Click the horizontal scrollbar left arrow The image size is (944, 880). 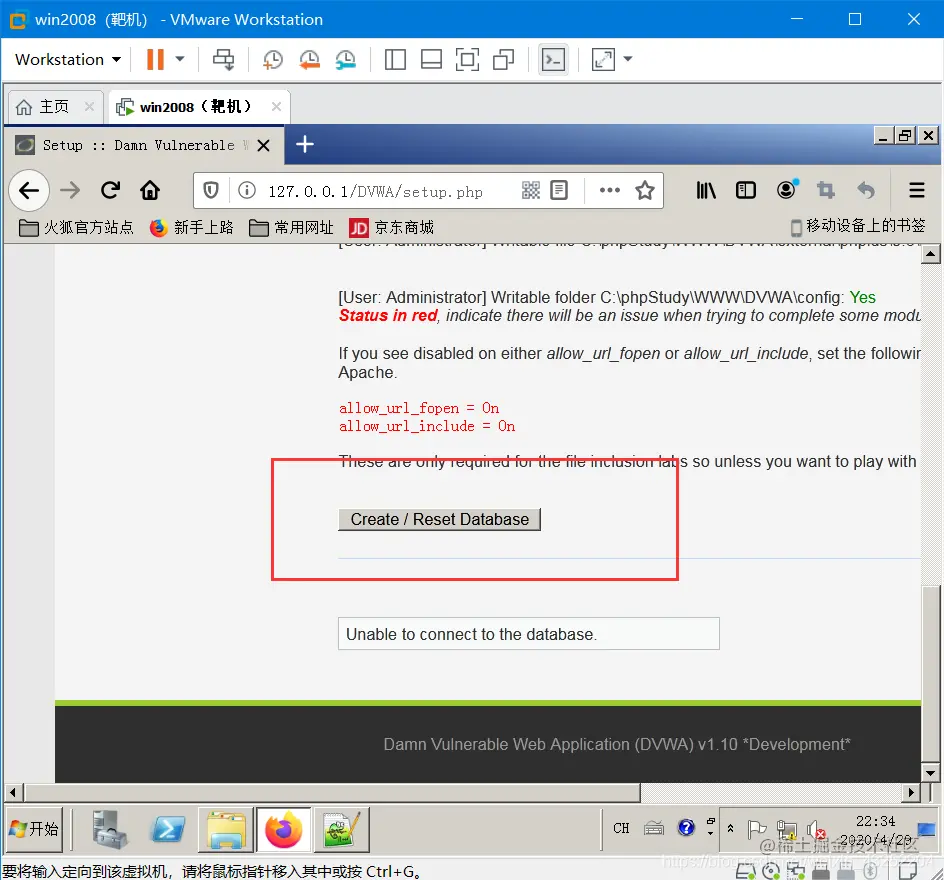[x=14, y=793]
